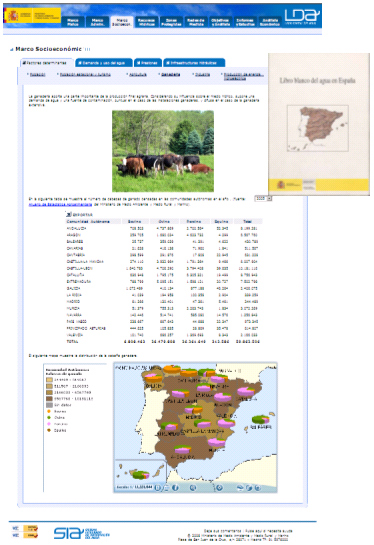Viewport: 374px width, 545px height.
Task: Click the pie chart over Madrid on map
Action: point(193,409)
